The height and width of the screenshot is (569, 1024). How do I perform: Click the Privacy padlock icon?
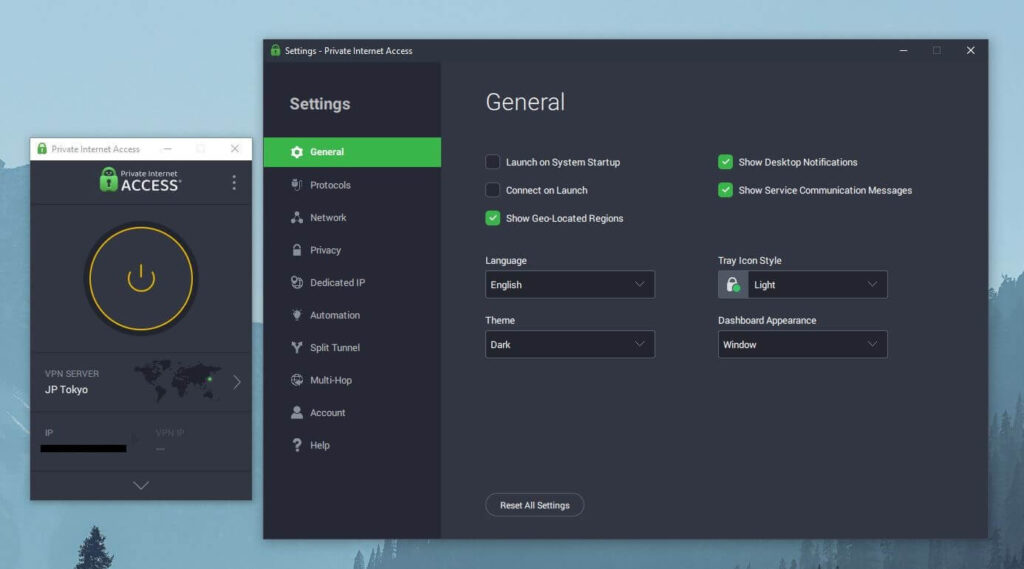tap(297, 250)
